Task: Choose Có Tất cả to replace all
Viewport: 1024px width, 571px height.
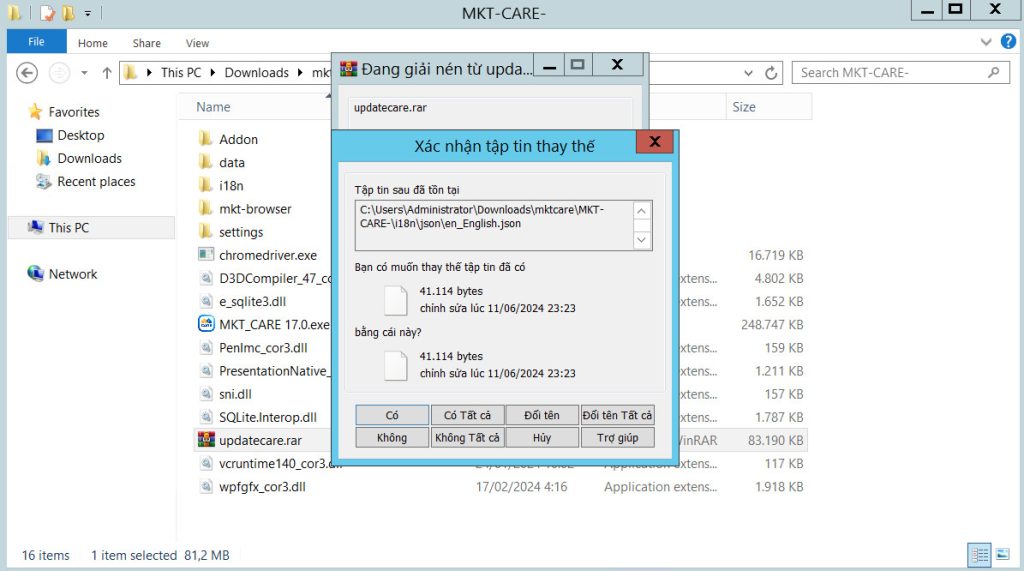Action: (x=467, y=415)
